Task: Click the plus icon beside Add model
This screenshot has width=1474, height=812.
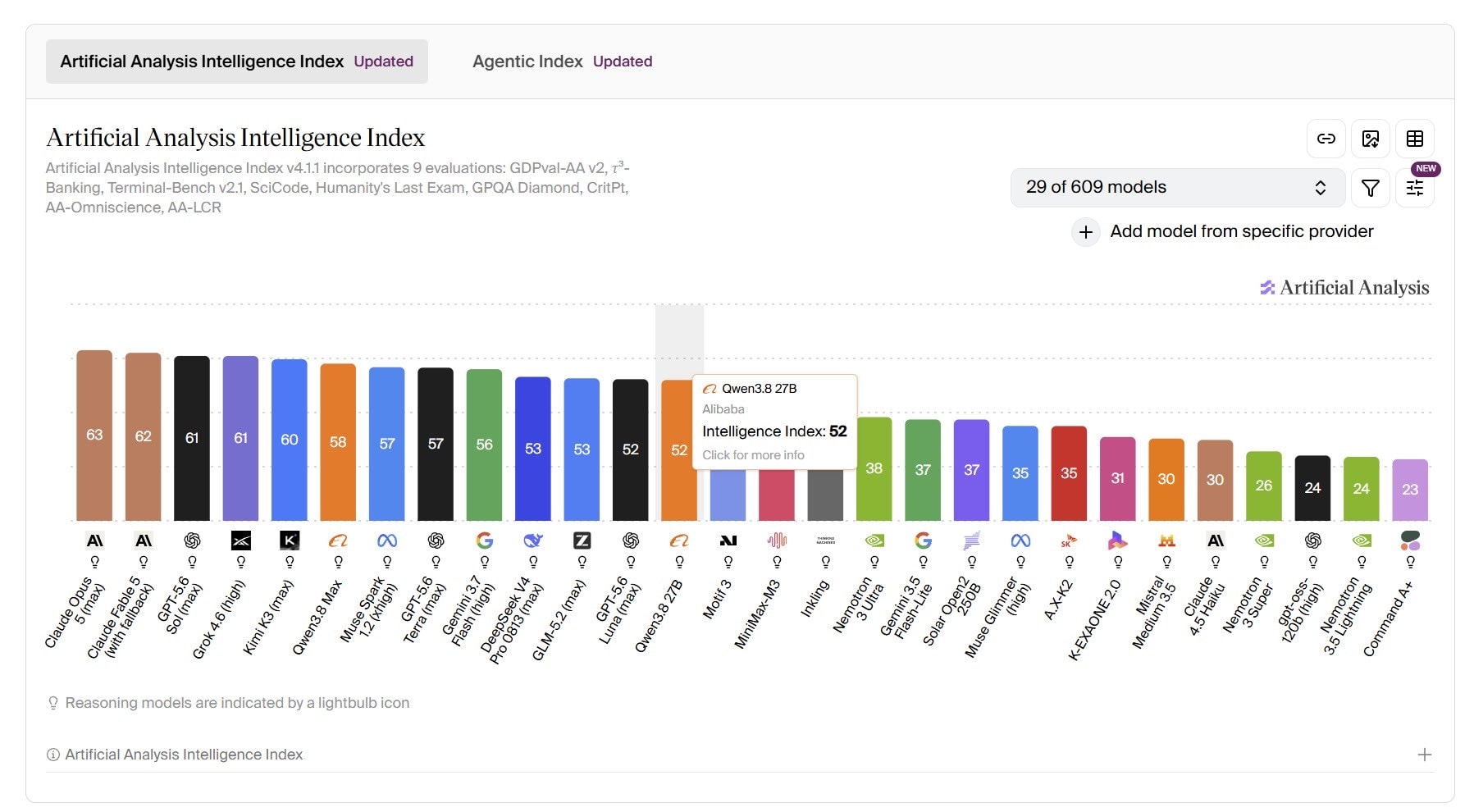Action: tap(1085, 232)
